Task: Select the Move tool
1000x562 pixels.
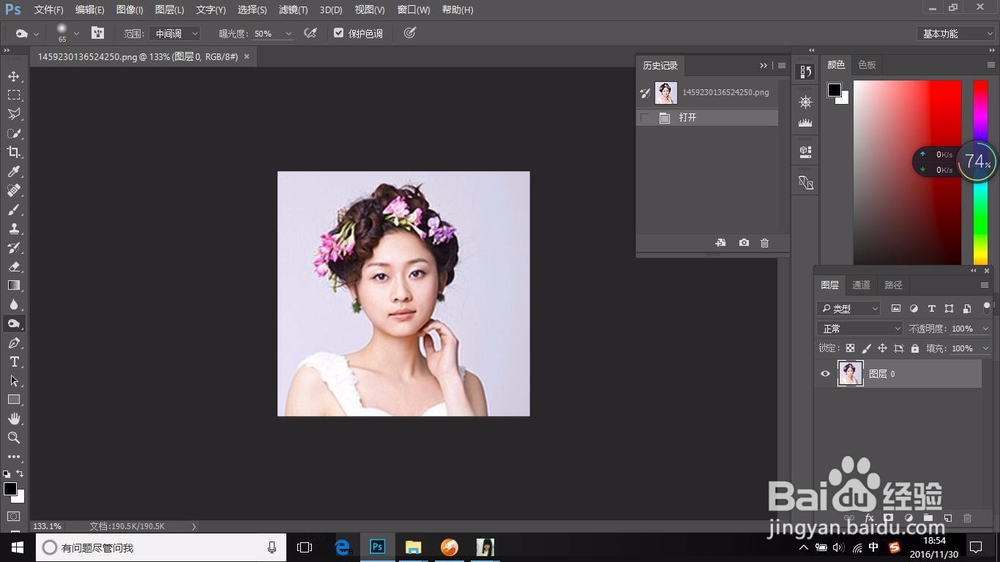Action: click(x=13, y=77)
